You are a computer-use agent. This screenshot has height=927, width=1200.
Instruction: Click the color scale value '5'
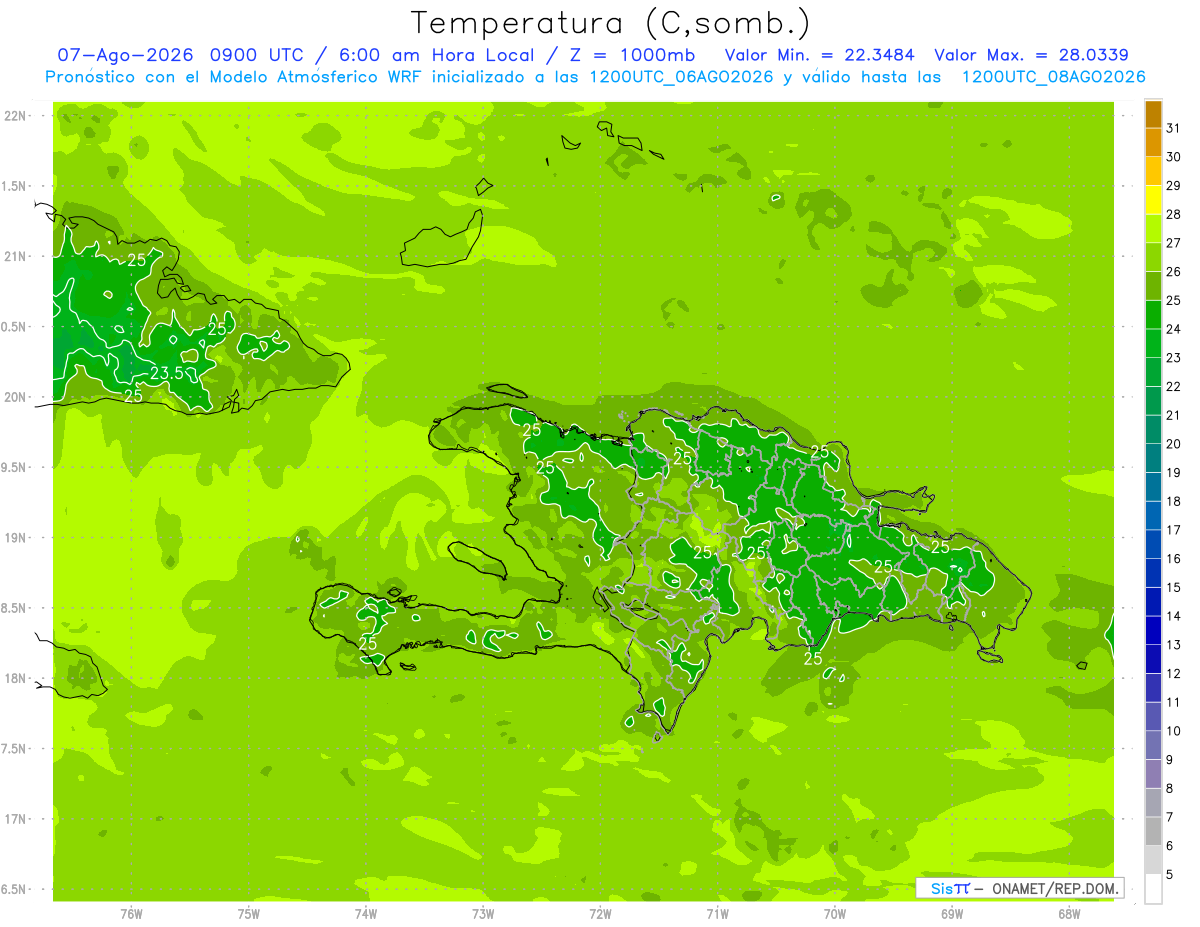[1169, 875]
